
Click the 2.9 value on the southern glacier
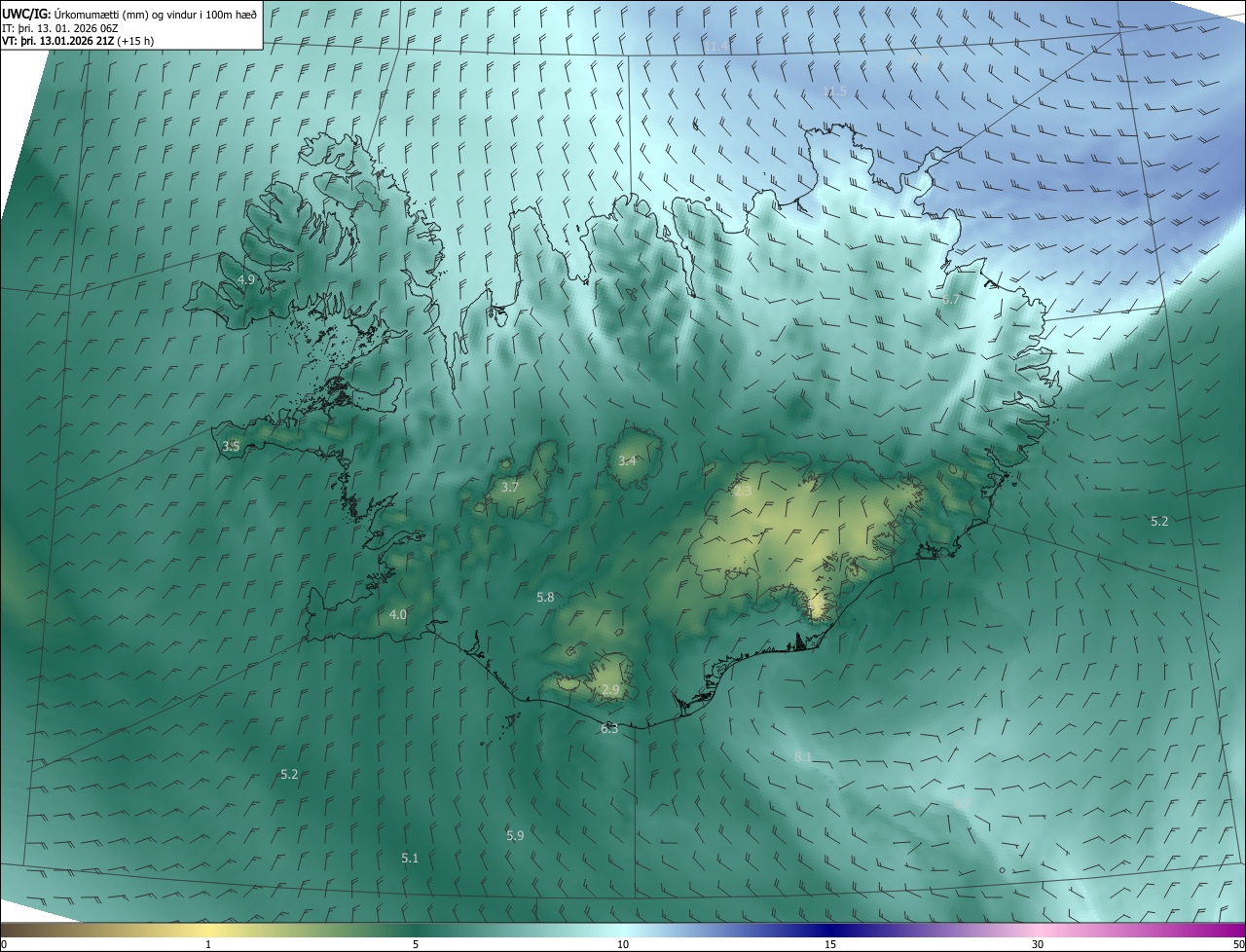610,689
